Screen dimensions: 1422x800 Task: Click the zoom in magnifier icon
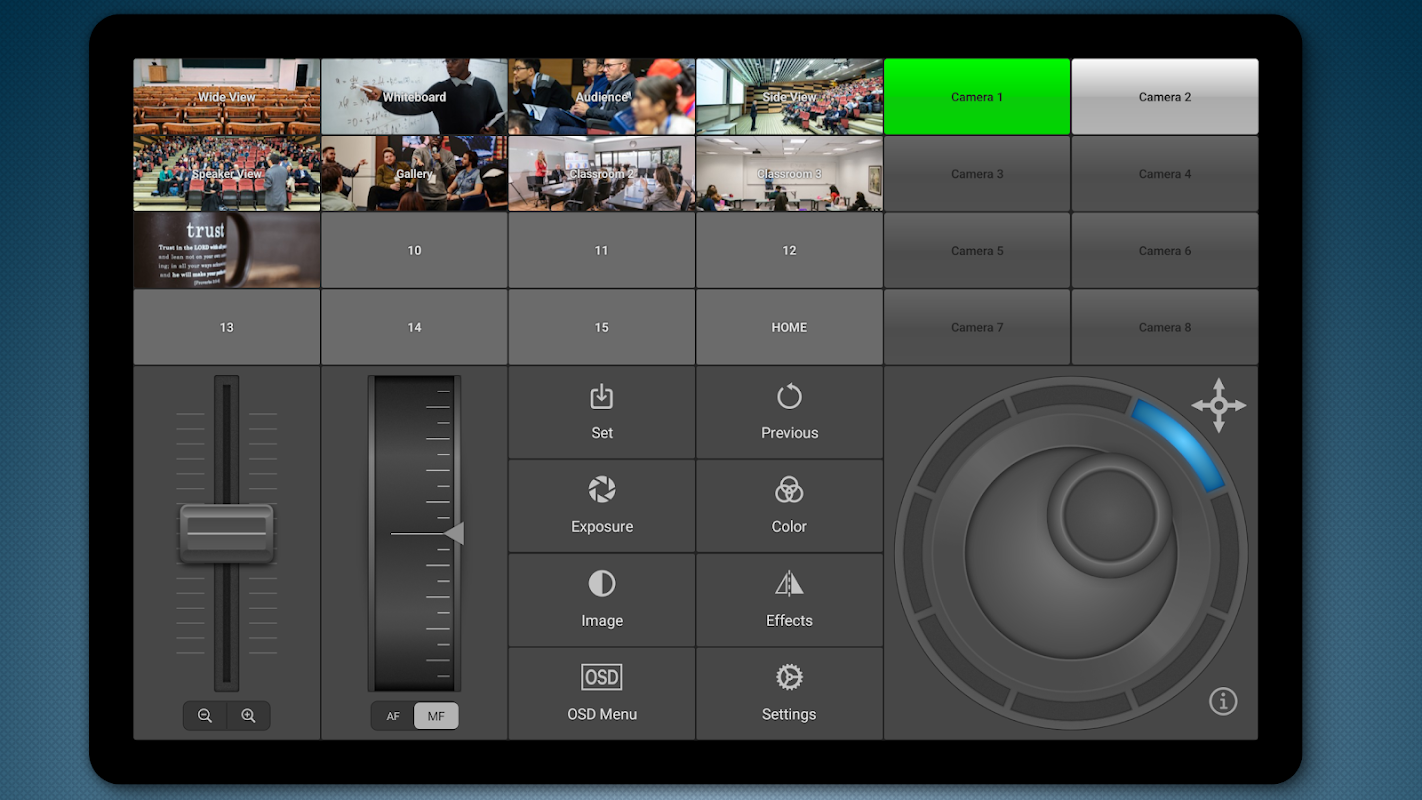point(248,716)
